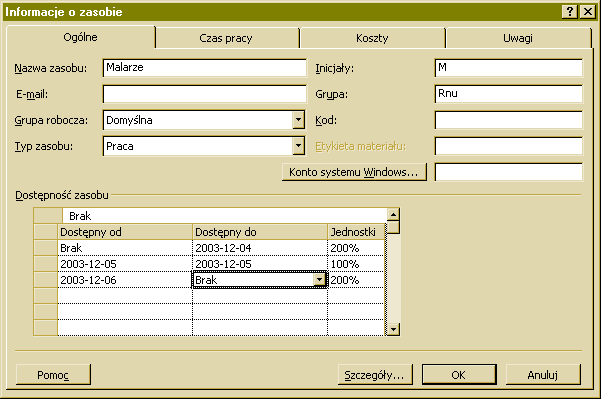601x399 pixels.
Task: Click the Praca Typ zasobu combo box
Action: pos(204,146)
